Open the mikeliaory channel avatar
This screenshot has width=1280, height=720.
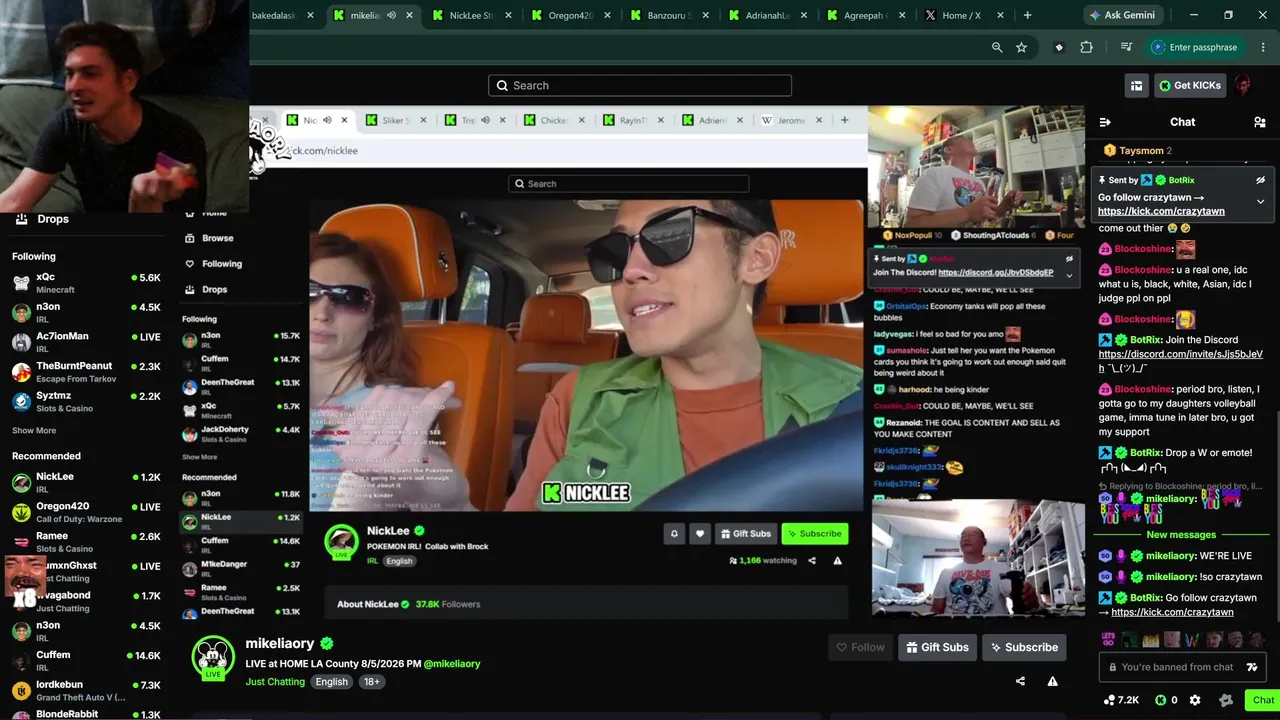click(212, 657)
